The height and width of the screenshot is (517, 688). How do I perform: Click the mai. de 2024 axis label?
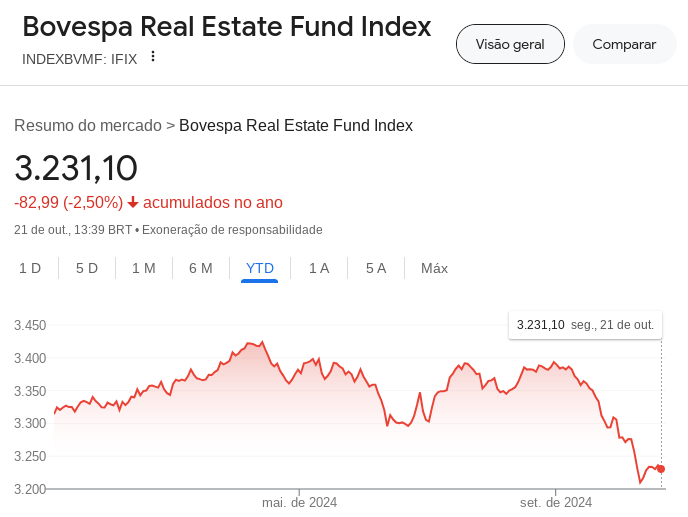point(299,502)
